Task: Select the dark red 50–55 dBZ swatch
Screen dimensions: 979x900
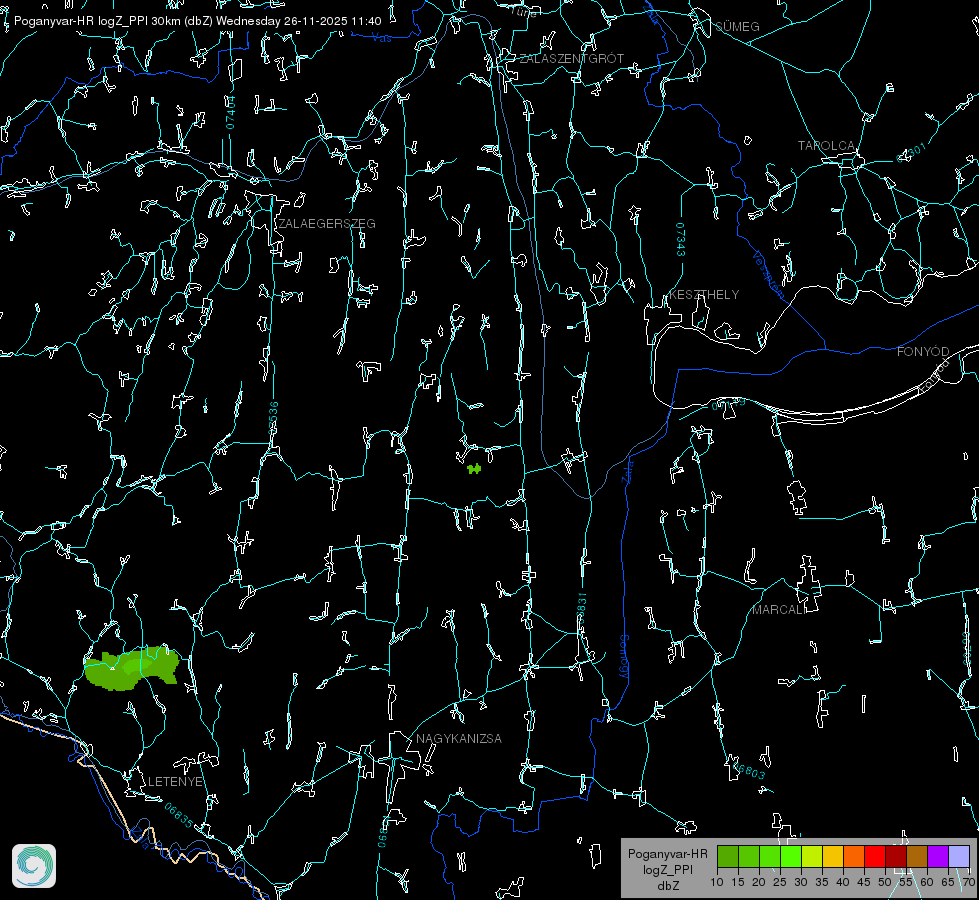Action: coord(896,856)
